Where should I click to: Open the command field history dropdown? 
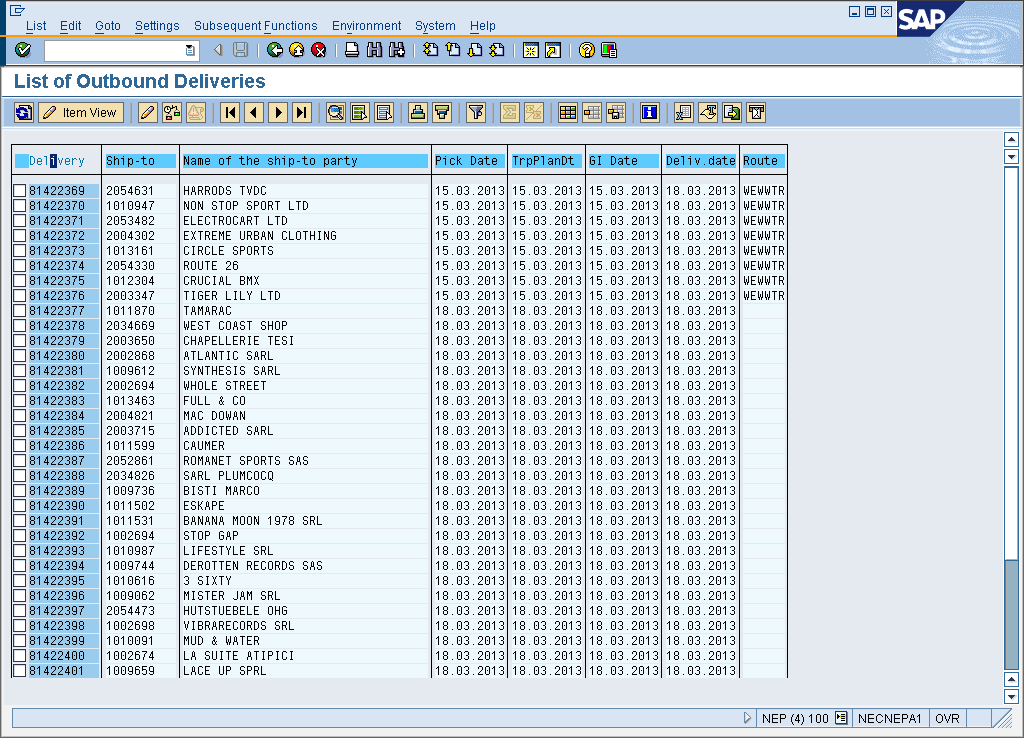pyautogui.click(x=190, y=50)
